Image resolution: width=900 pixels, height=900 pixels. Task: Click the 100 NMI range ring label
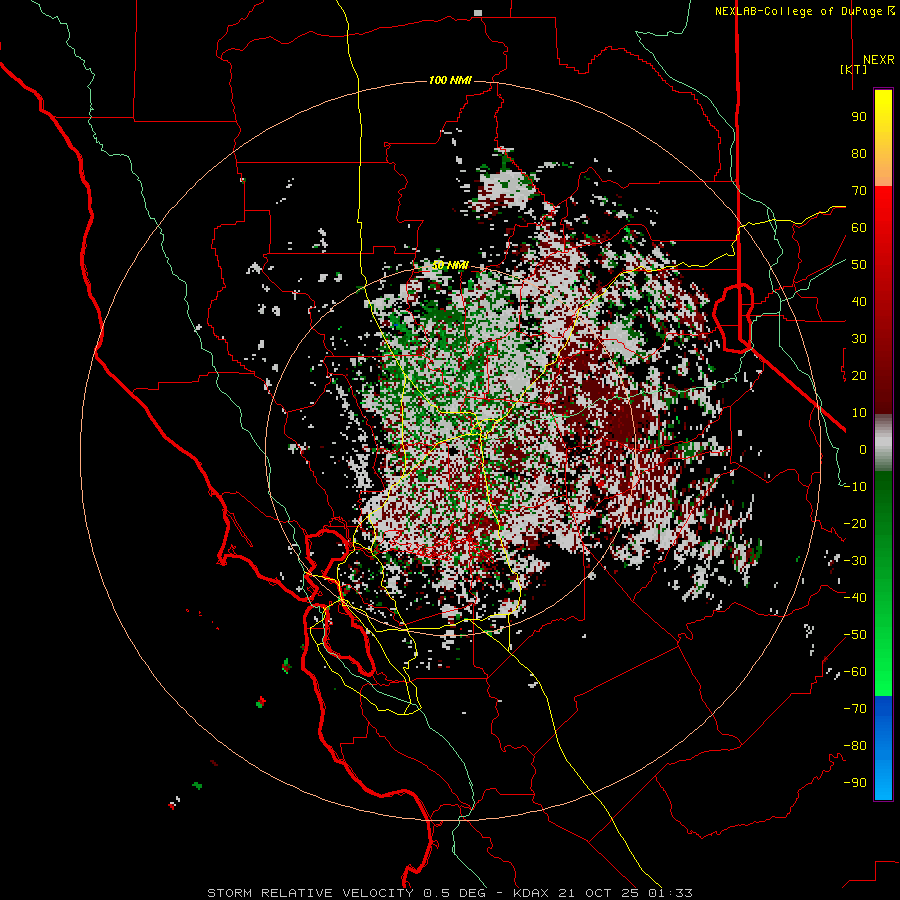pyautogui.click(x=450, y=80)
